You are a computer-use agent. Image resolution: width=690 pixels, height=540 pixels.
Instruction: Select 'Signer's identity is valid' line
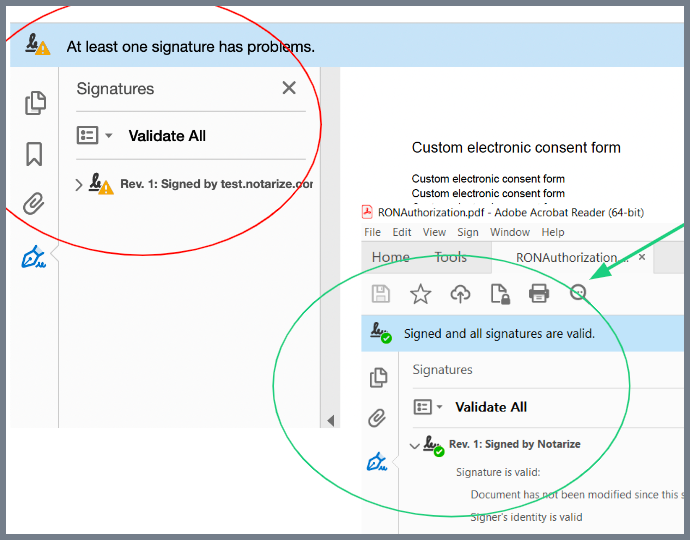tap(526, 517)
